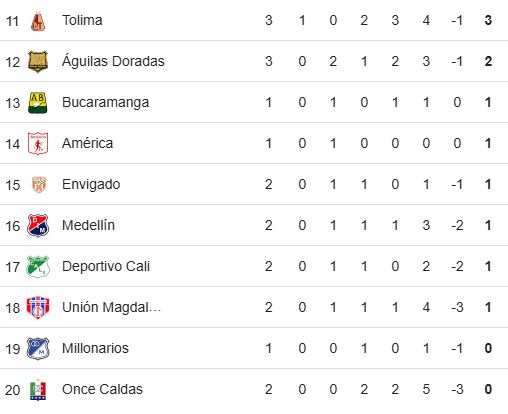Open the truncated Unión Magdal… team link

pos(111,308)
